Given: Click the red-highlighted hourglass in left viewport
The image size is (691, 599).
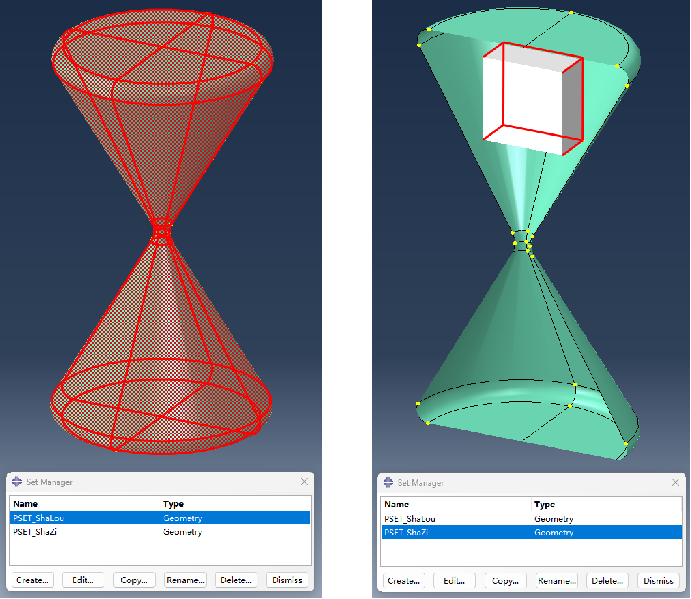Looking at the screenshot, I should (162, 231).
